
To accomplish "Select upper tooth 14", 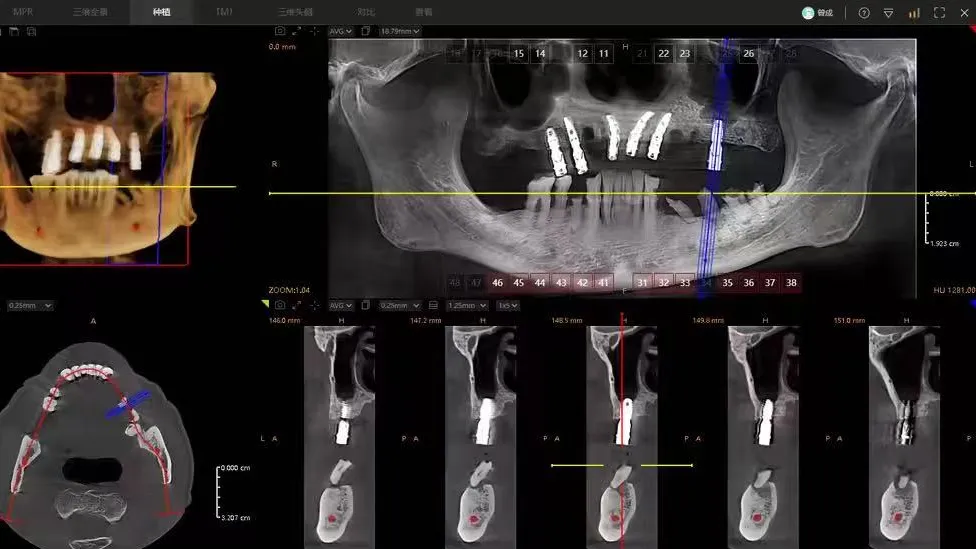I will pos(540,54).
